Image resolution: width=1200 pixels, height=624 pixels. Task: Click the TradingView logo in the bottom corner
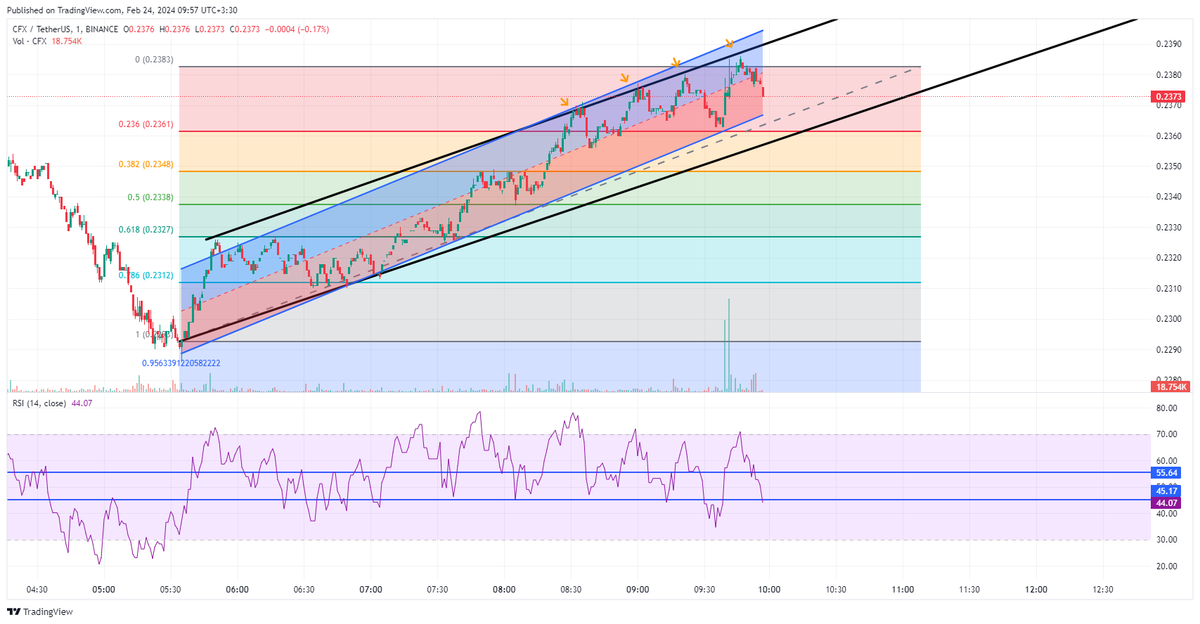click(x=31, y=612)
